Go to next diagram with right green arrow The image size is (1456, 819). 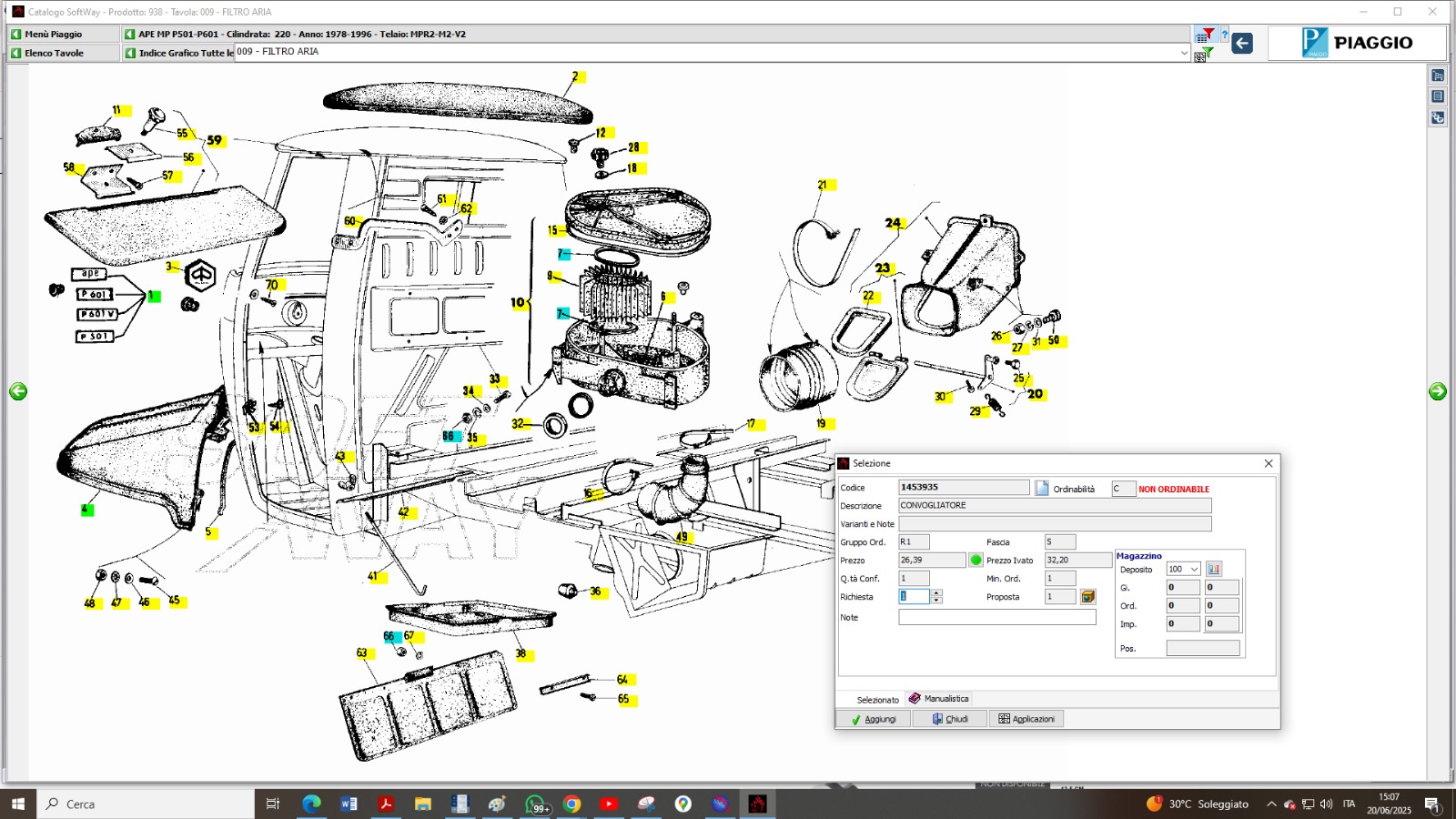click(x=1438, y=391)
